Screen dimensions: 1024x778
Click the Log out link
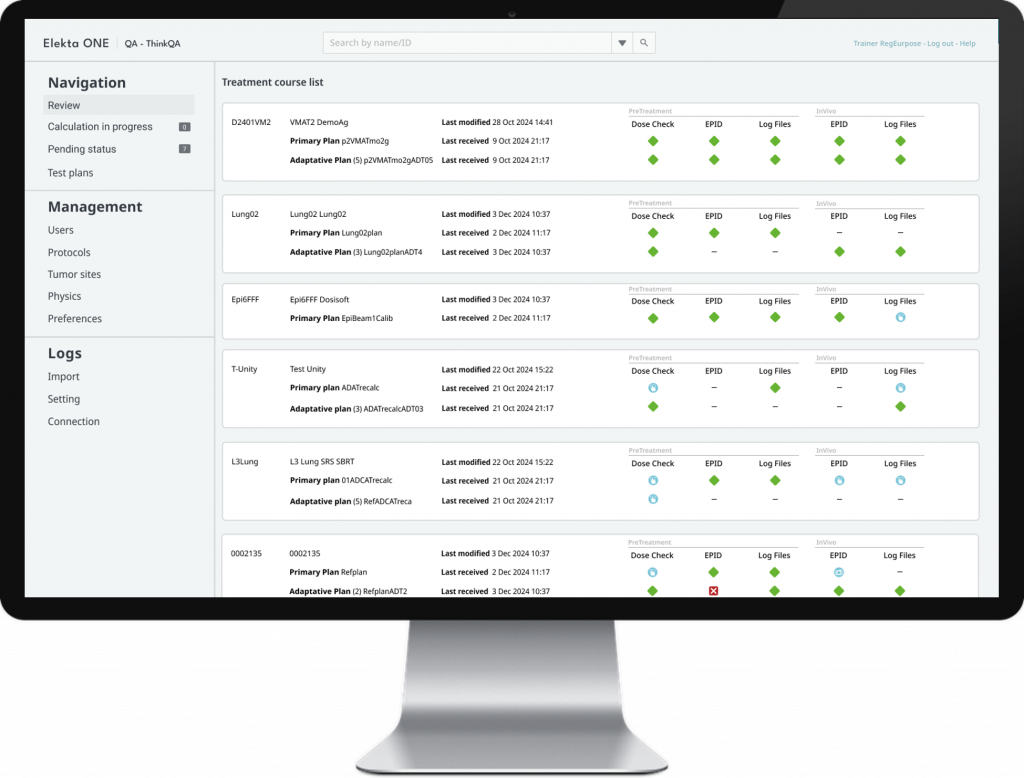[939, 44]
